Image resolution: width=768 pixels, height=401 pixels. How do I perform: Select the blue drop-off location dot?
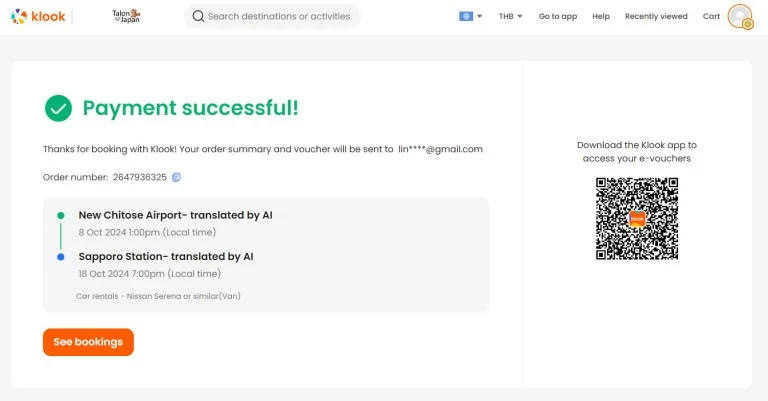pyautogui.click(x=61, y=257)
